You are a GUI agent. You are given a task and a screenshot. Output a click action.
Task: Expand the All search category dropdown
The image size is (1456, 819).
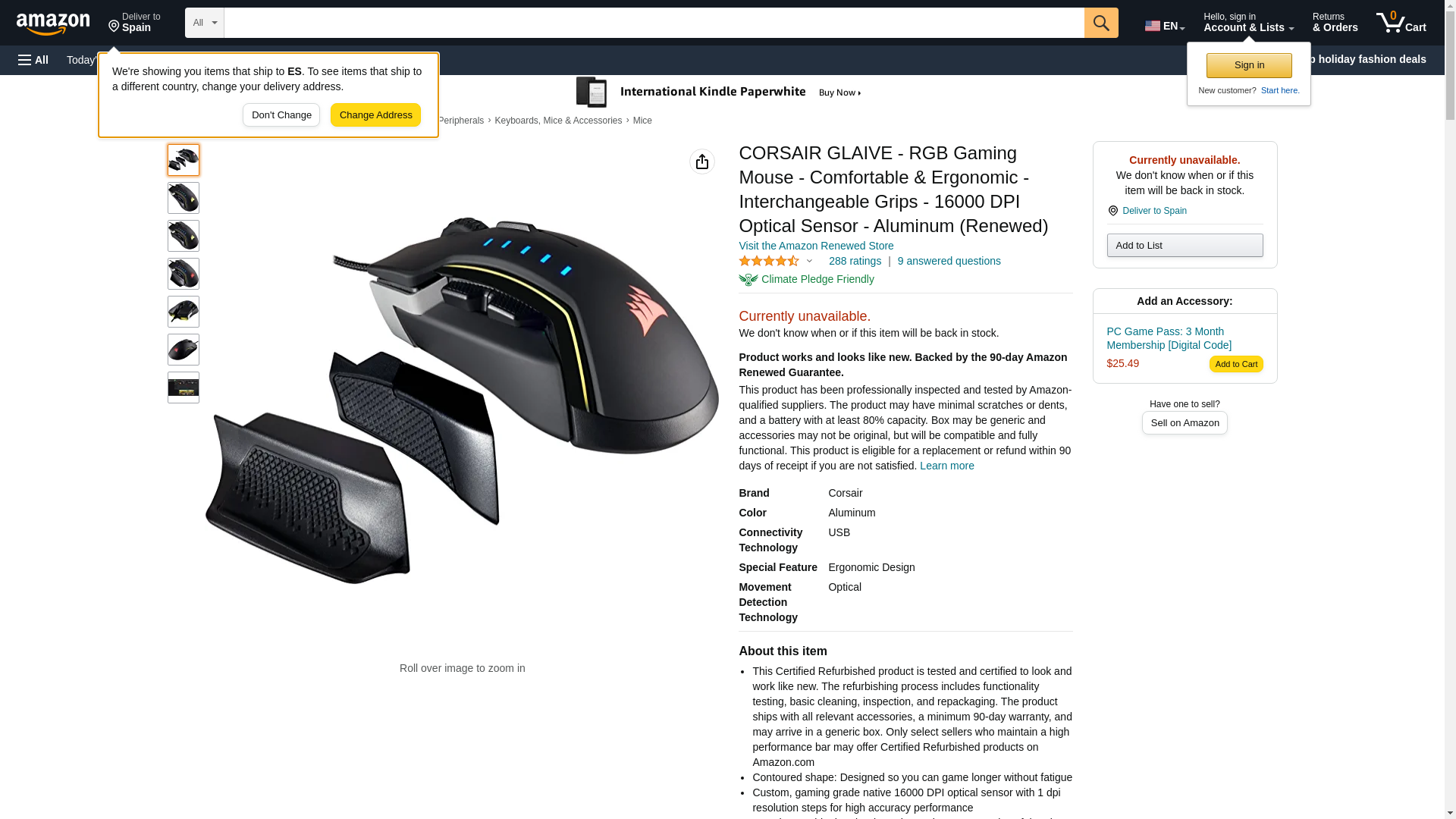[204, 23]
